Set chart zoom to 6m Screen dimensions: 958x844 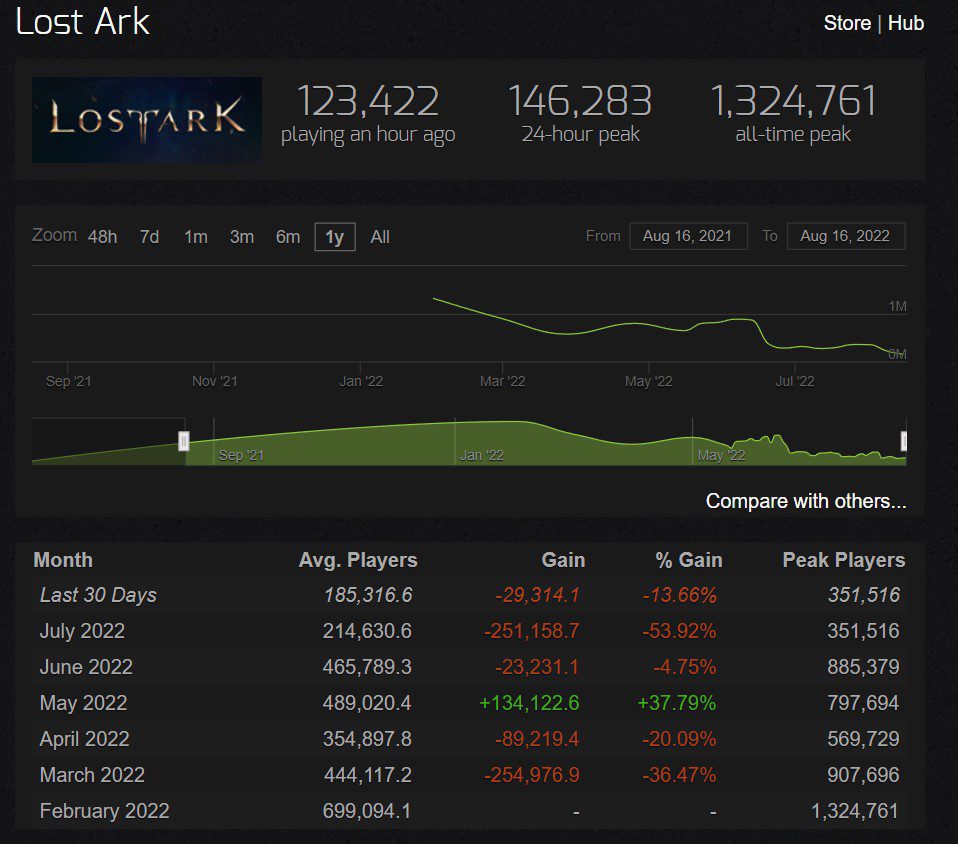[288, 237]
